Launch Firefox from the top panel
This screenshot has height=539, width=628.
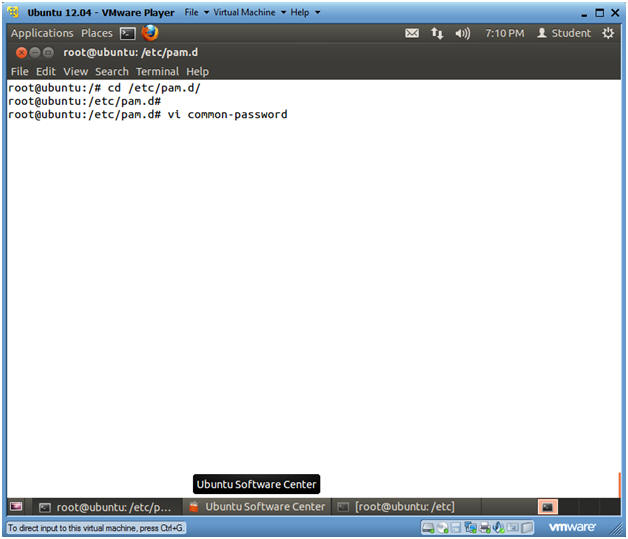pyautogui.click(x=150, y=33)
